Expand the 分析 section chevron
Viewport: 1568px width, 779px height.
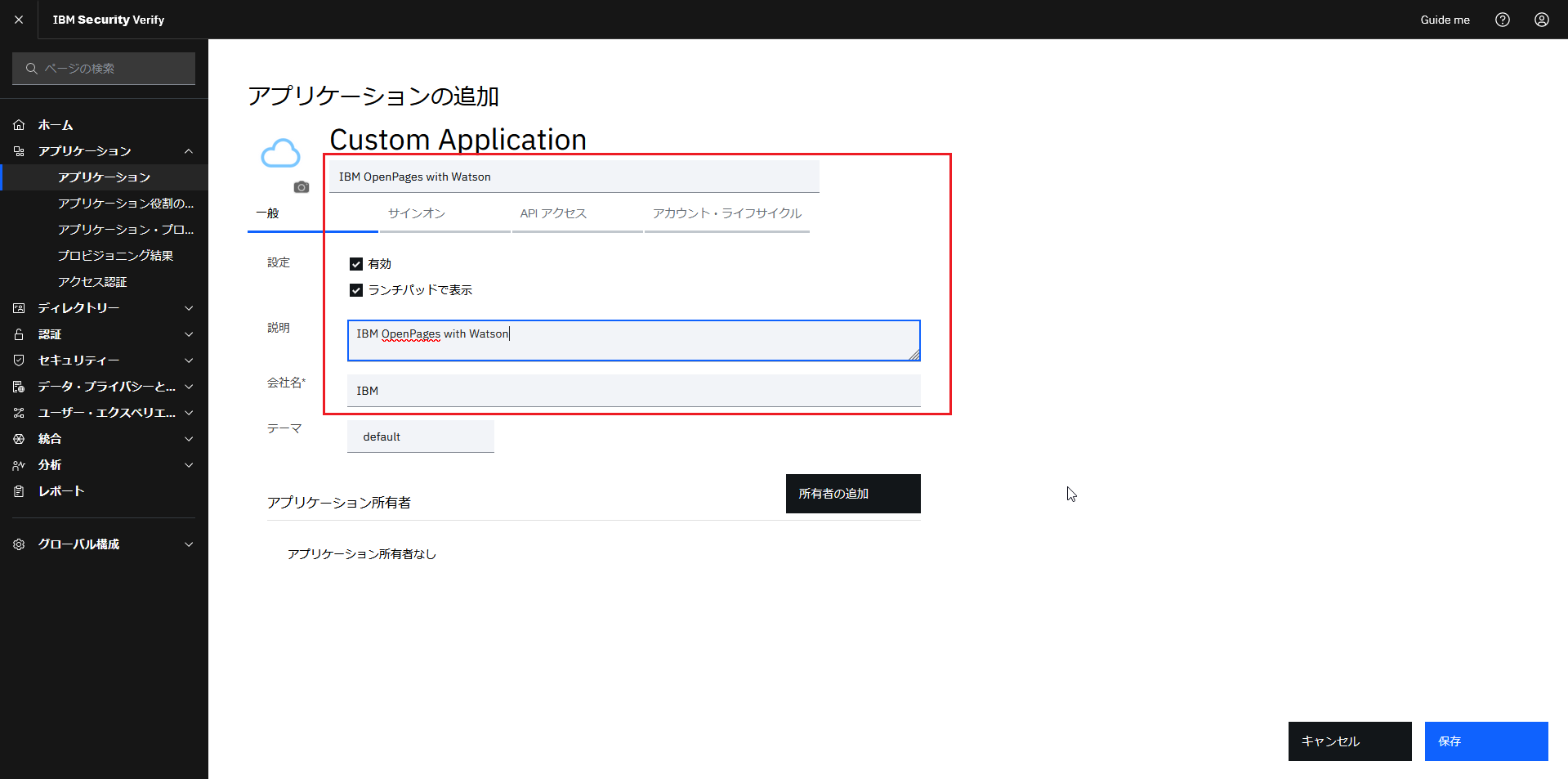189,465
